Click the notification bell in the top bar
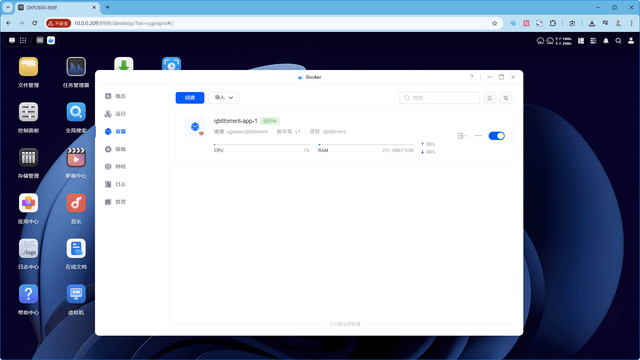Image resolution: width=640 pixels, height=360 pixels. [x=606, y=41]
